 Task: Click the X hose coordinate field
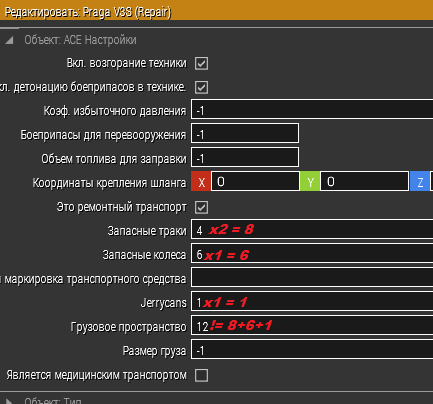point(255,181)
